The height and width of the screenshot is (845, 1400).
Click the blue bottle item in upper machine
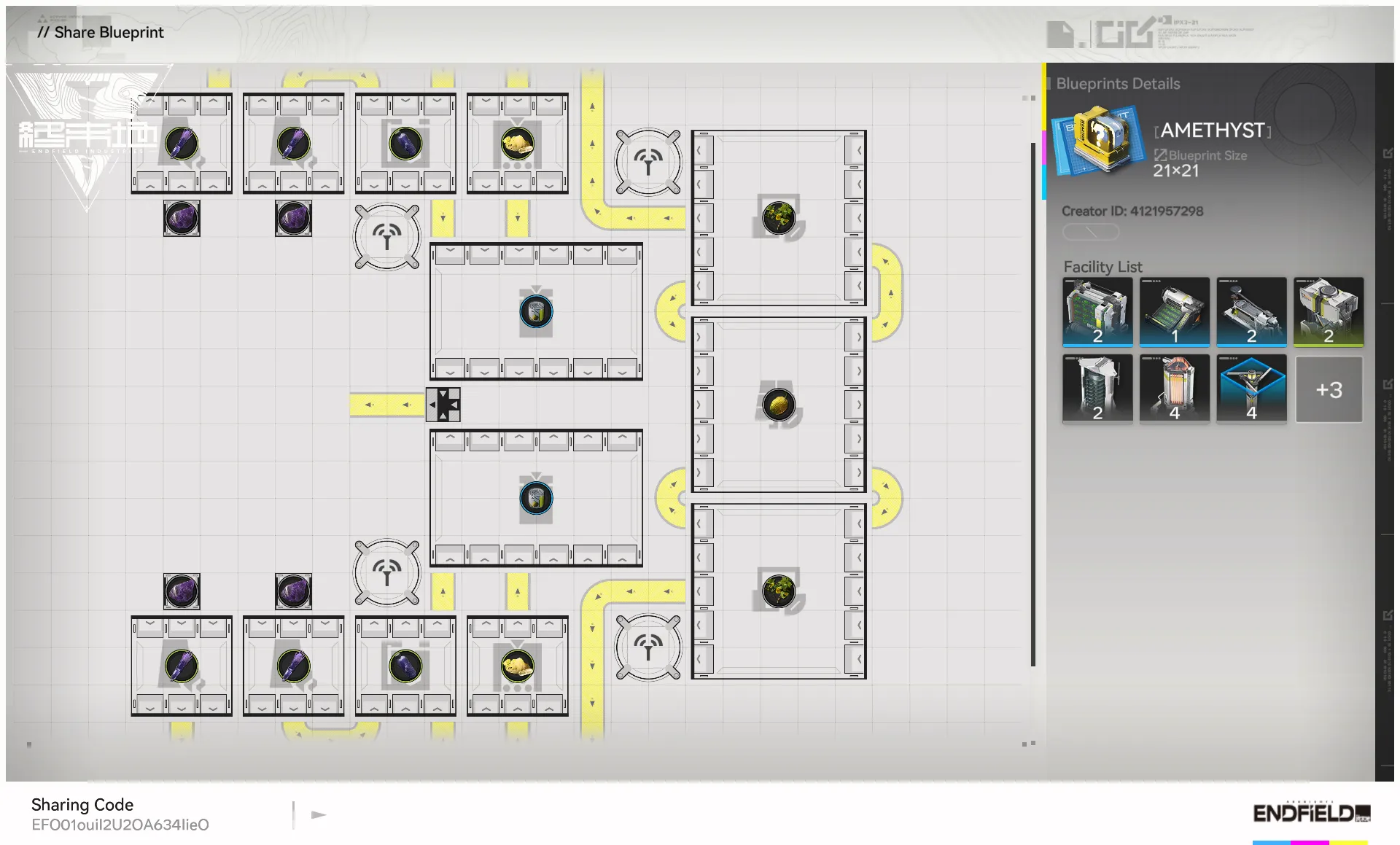pos(536,312)
